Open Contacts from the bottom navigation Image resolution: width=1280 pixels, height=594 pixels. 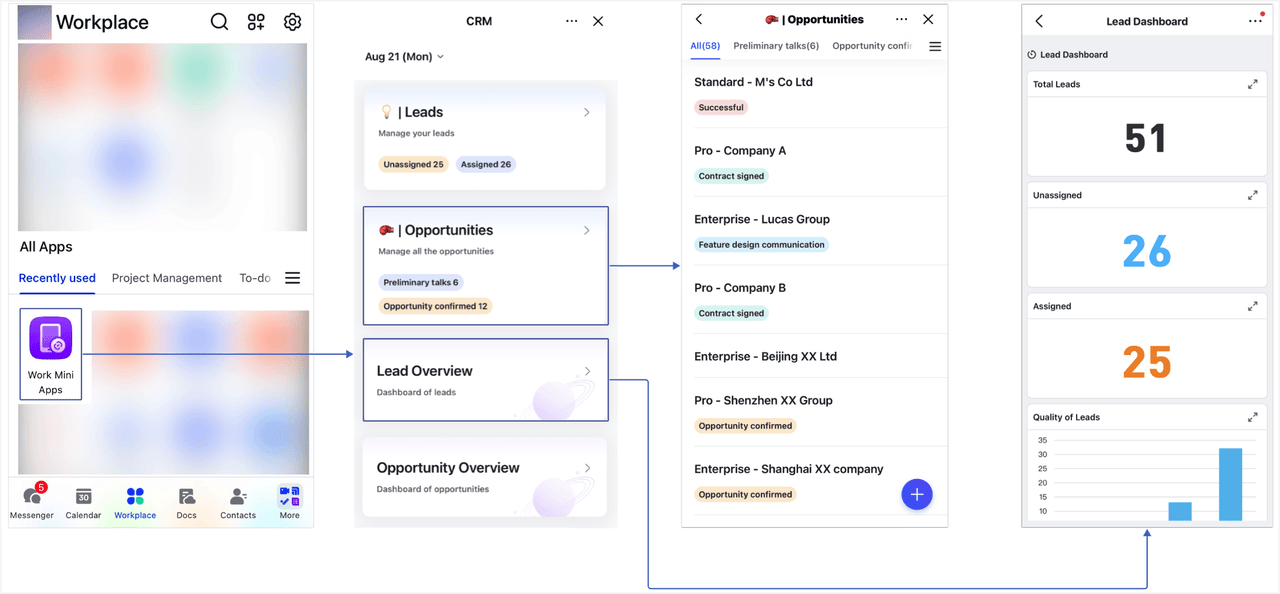(237, 494)
